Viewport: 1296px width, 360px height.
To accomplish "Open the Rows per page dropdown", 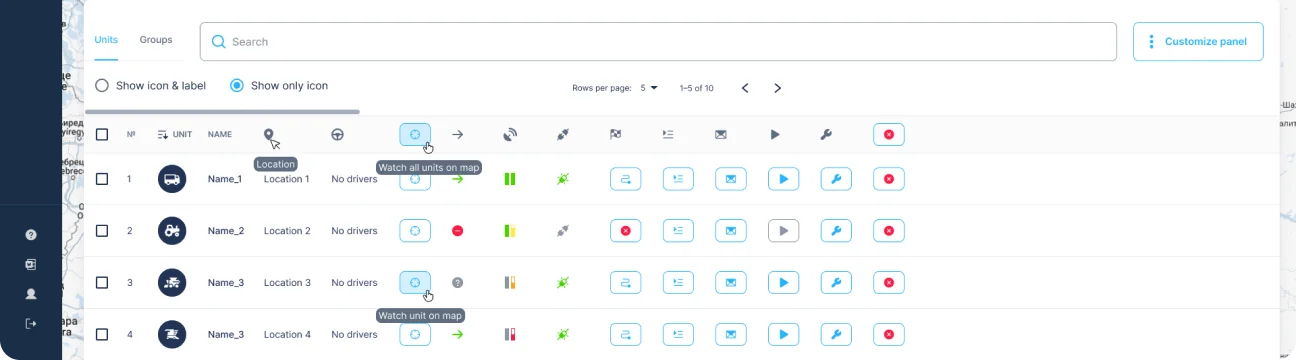I will pos(649,88).
